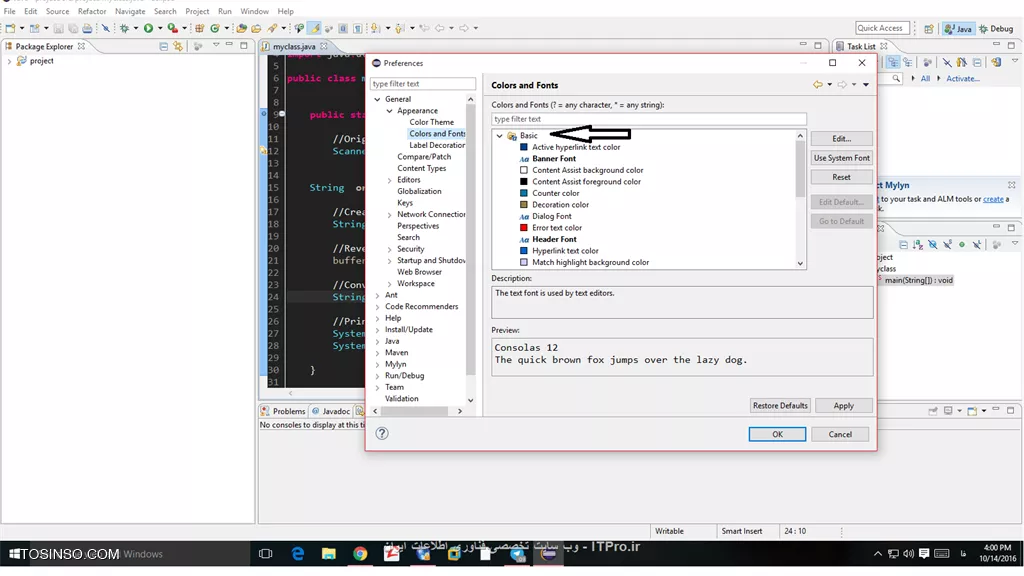Select Banner Font in the list

point(547,159)
